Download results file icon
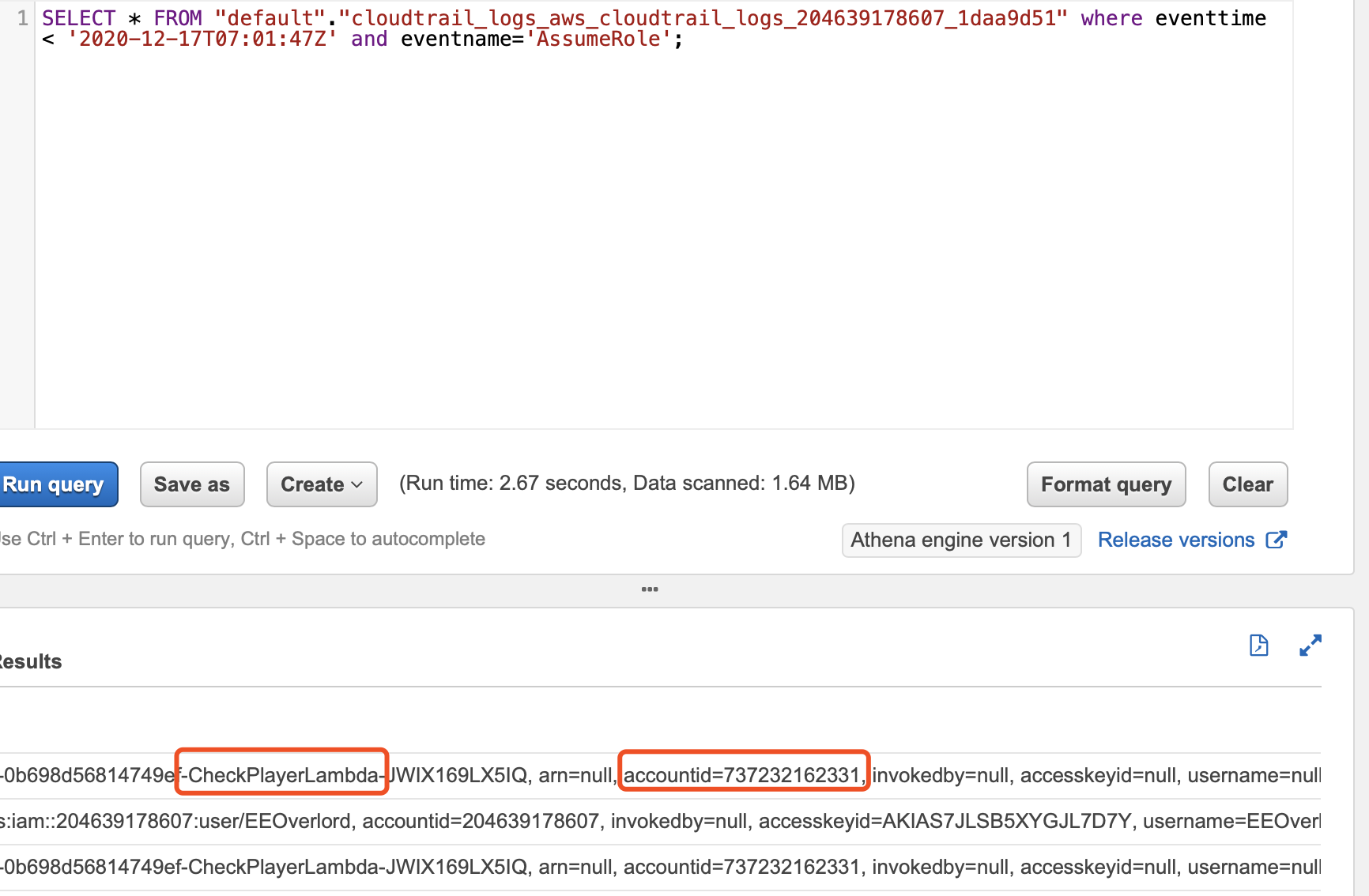The height and width of the screenshot is (896, 1369). point(1259,646)
